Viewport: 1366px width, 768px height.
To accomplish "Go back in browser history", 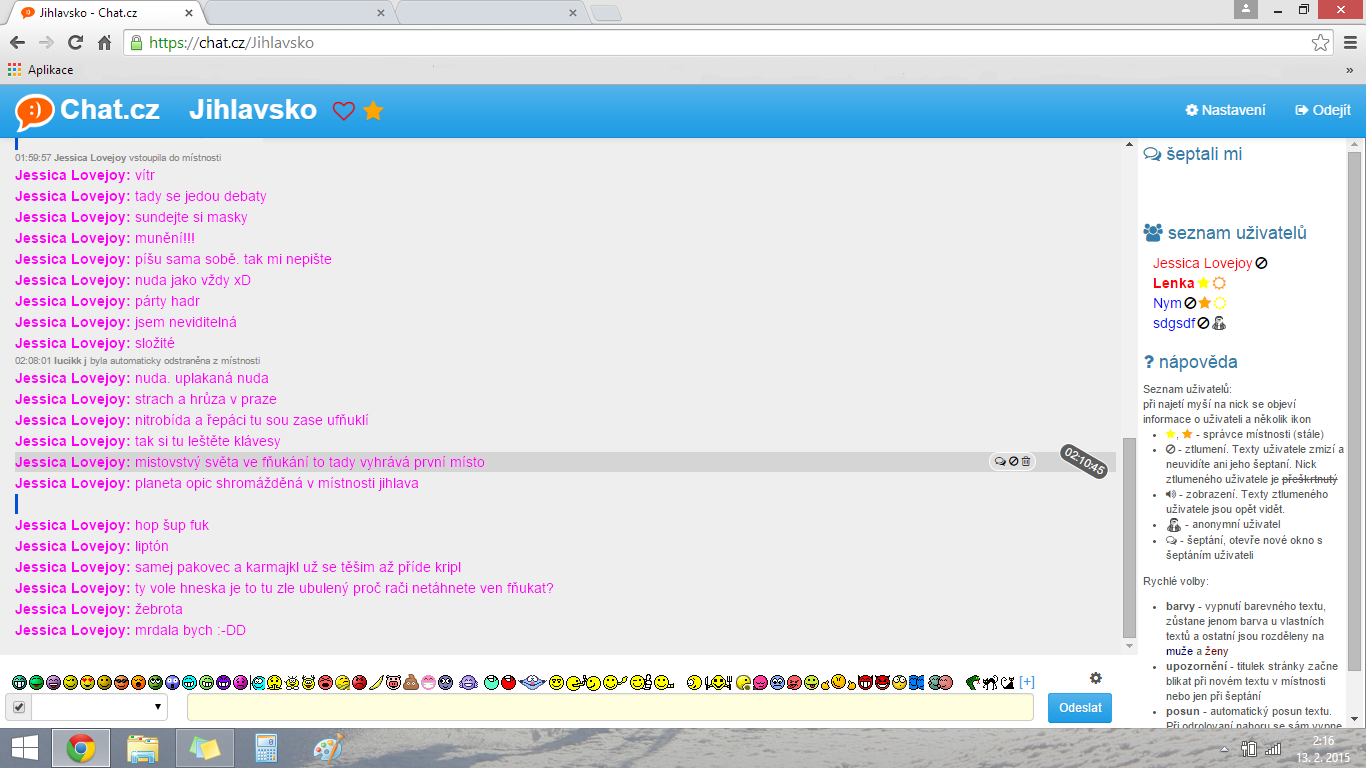I will pos(17,43).
